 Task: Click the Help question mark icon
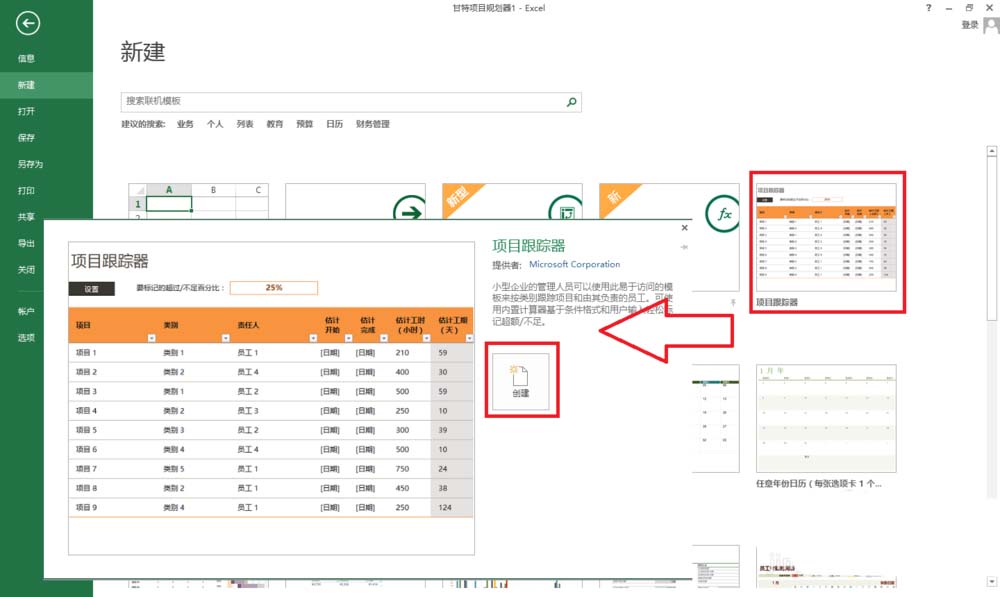(928, 8)
